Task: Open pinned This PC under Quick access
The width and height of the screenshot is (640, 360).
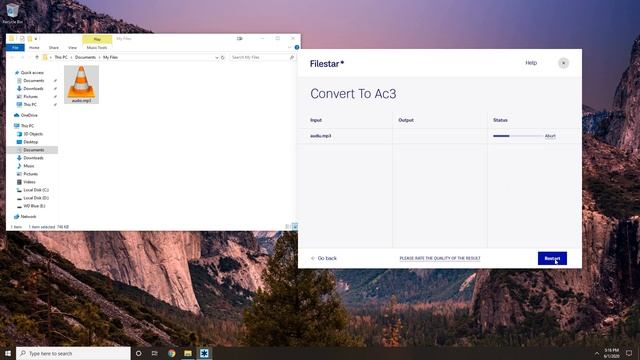Action: point(30,105)
